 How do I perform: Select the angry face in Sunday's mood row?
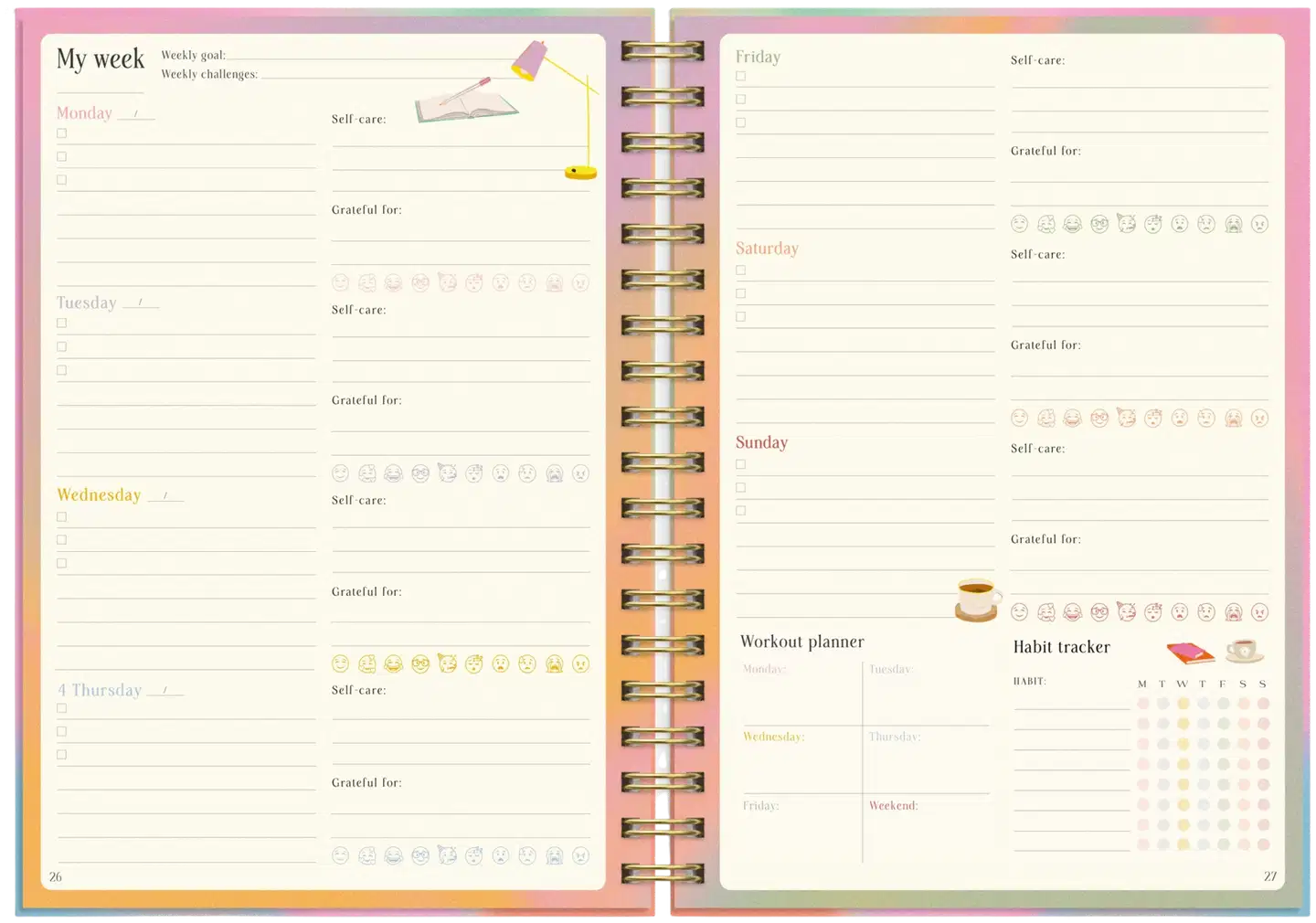pyautogui.click(x=1259, y=612)
